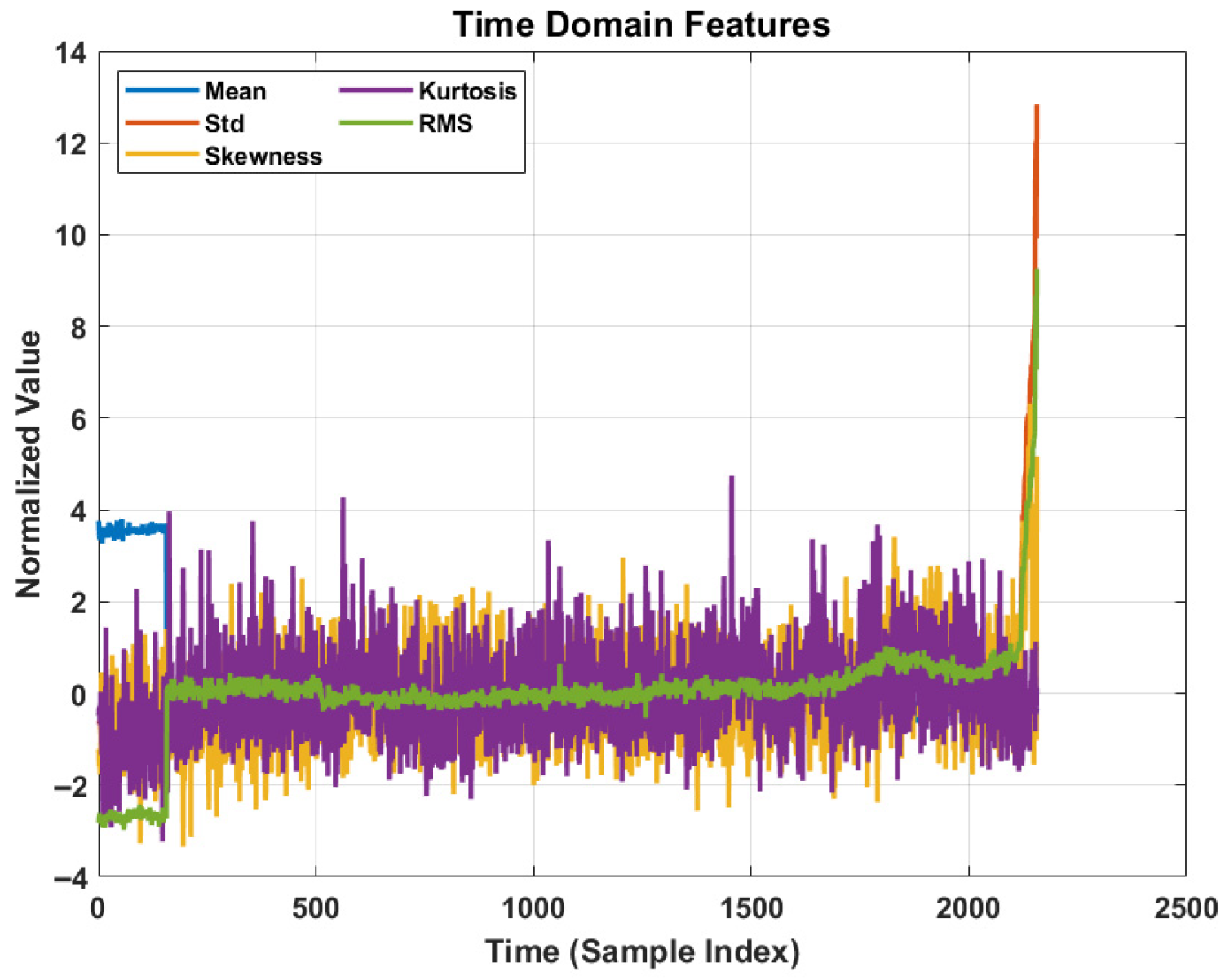Click the 2500 tick label on x-axis
This screenshot has height=980, width=1225.
(1185, 908)
